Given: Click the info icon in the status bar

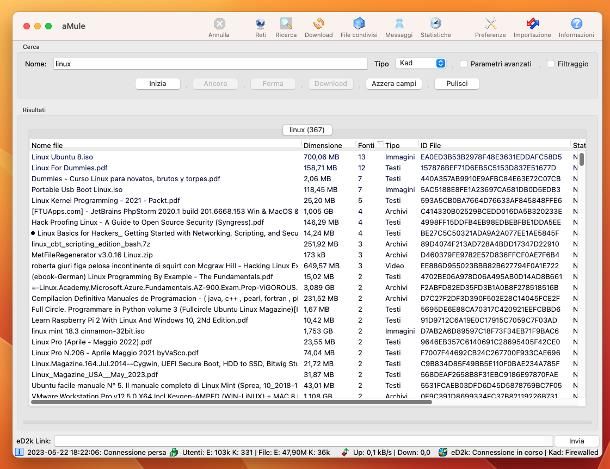Looking at the screenshot, I should (x=19, y=452).
